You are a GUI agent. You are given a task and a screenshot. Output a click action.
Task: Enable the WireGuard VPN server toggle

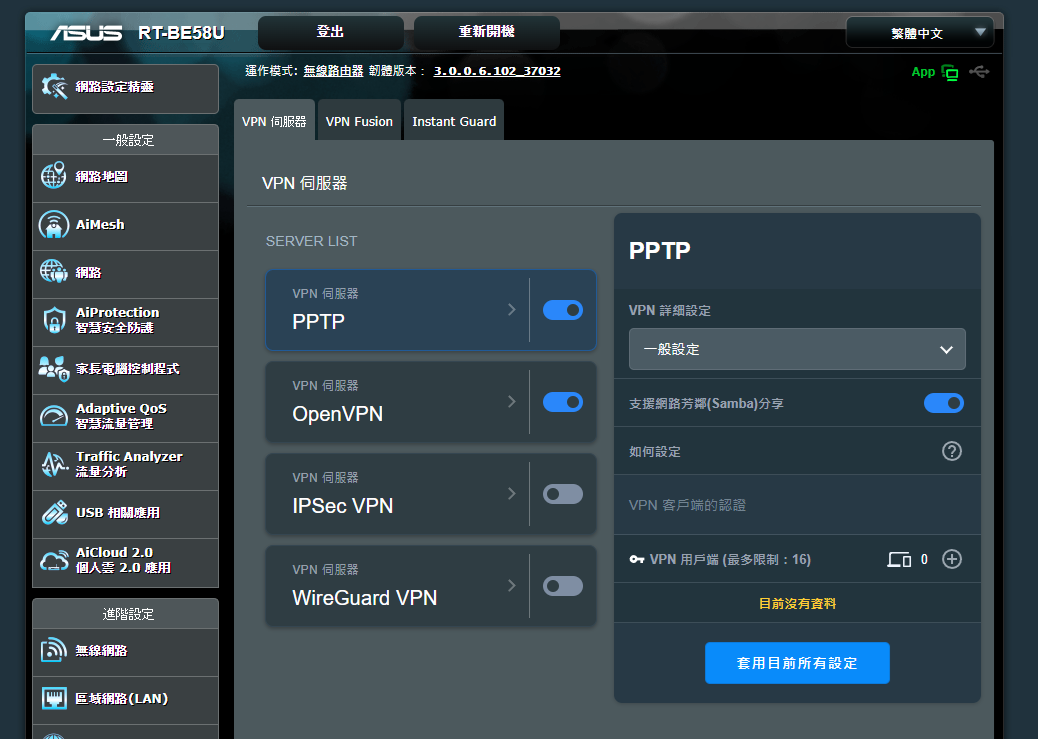(563, 586)
